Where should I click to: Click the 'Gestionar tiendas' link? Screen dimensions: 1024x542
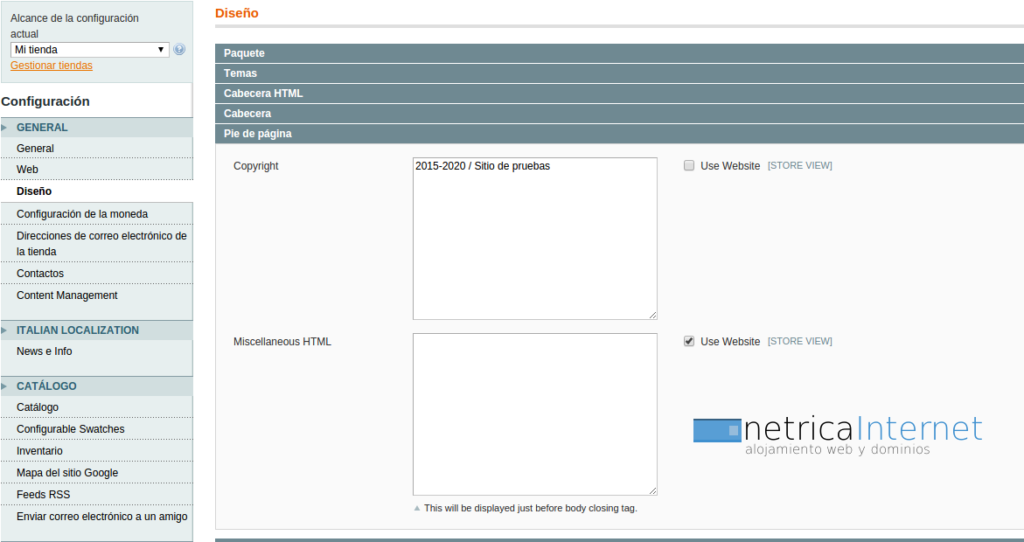tap(52, 65)
